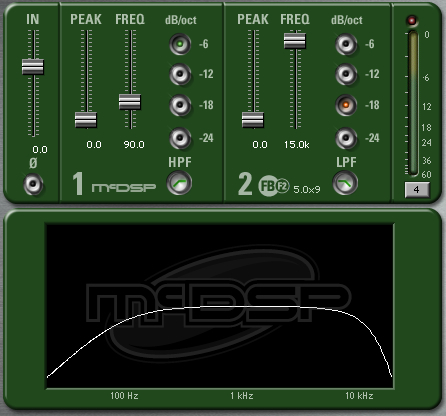Click the band 2 FREQ label
Screen dimensions: 446x416
295,19
